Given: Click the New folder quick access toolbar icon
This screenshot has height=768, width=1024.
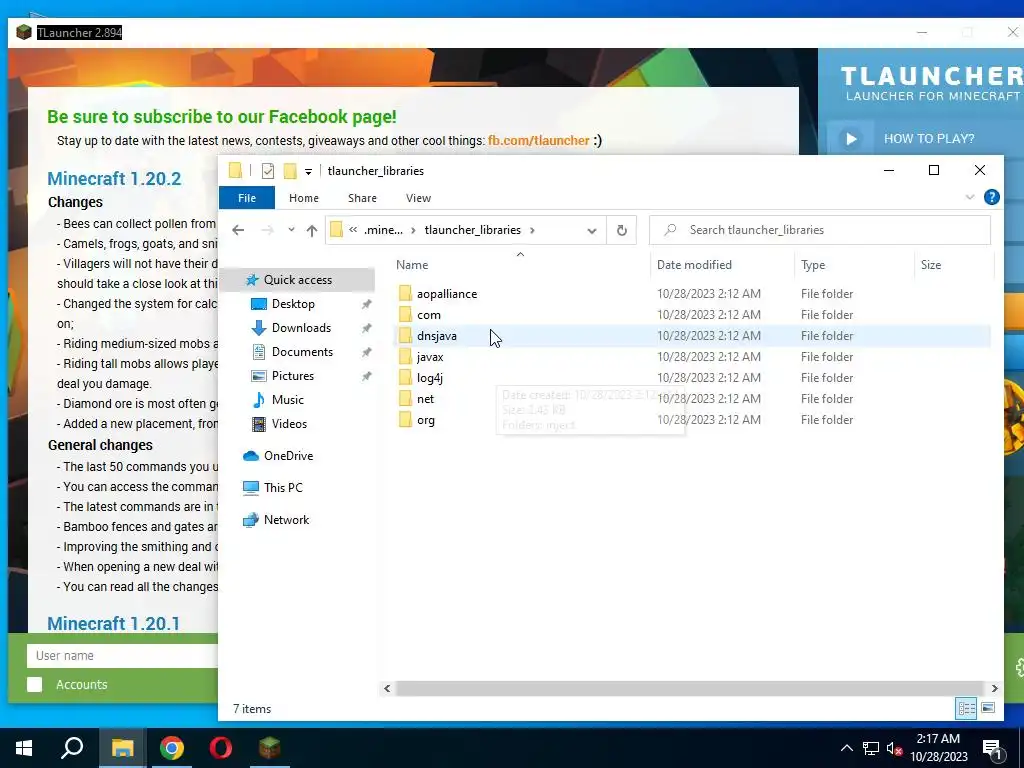Looking at the screenshot, I should (x=290, y=170).
